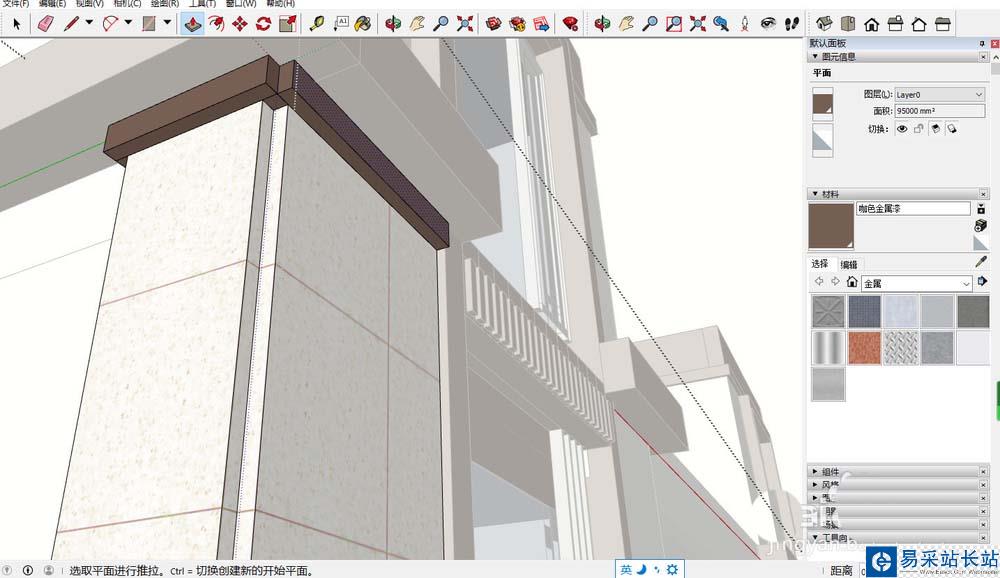Toggle the lock icon in 切换 row
Screen dimensions: 1000x578
918,129
